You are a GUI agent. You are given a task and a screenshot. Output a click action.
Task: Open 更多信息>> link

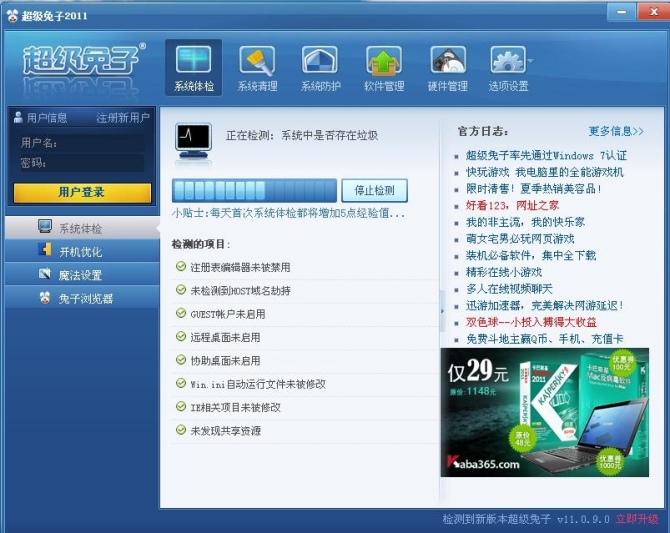point(616,131)
